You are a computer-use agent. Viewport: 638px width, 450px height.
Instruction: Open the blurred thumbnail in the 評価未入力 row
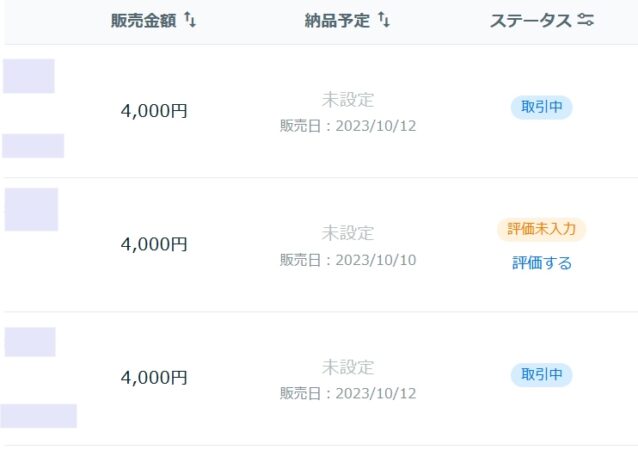pos(31,209)
